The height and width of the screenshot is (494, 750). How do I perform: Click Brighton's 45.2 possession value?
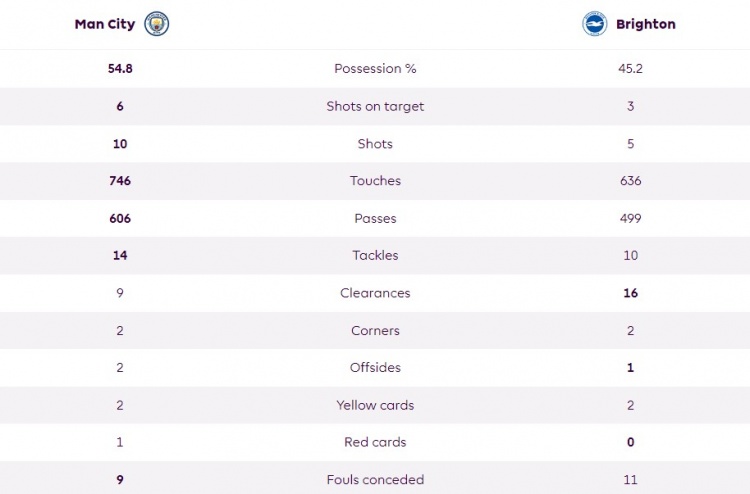tap(630, 68)
